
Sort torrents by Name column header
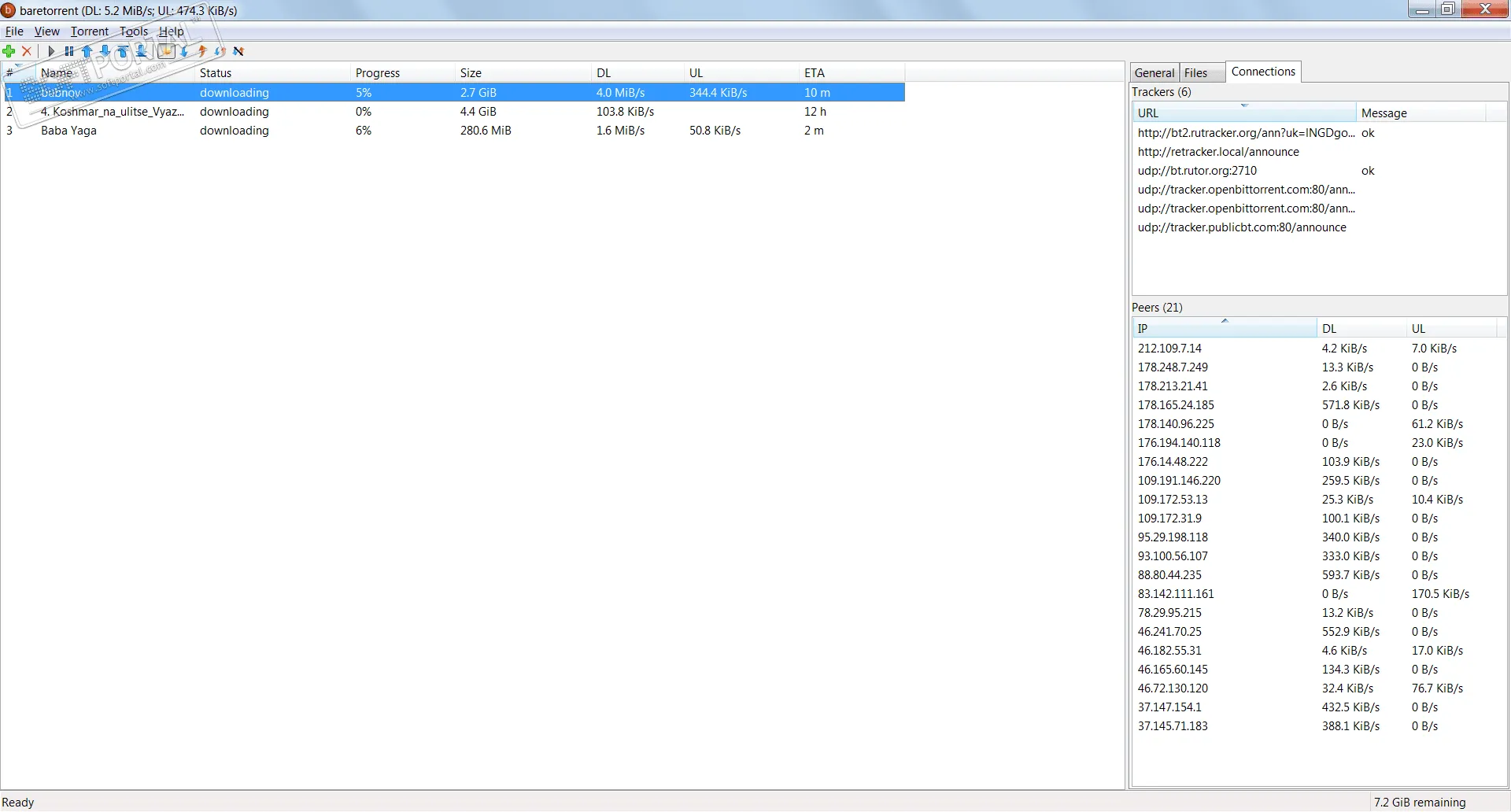click(x=115, y=72)
